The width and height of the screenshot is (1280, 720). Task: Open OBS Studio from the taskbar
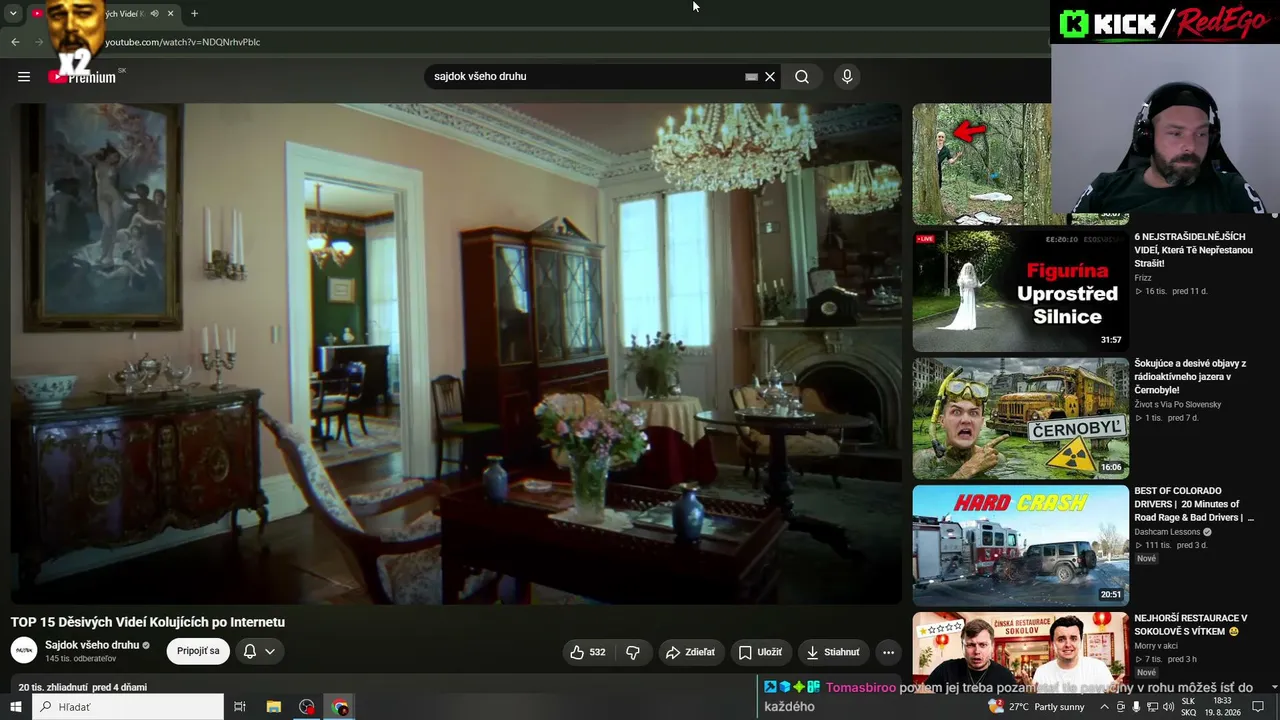coord(307,707)
